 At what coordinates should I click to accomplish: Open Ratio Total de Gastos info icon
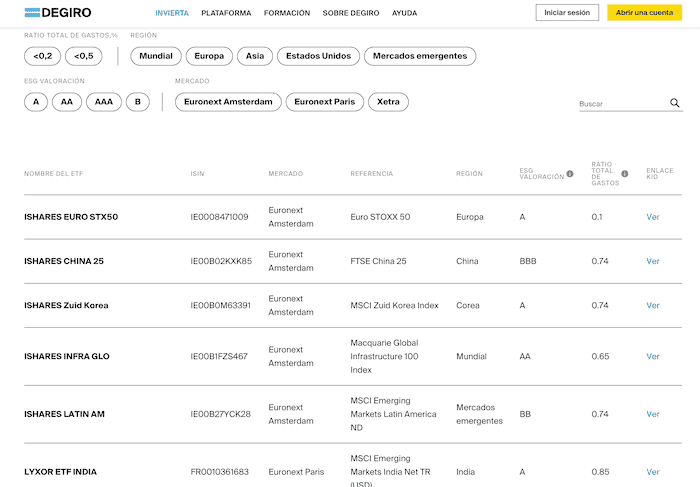(x=625, y=174)
